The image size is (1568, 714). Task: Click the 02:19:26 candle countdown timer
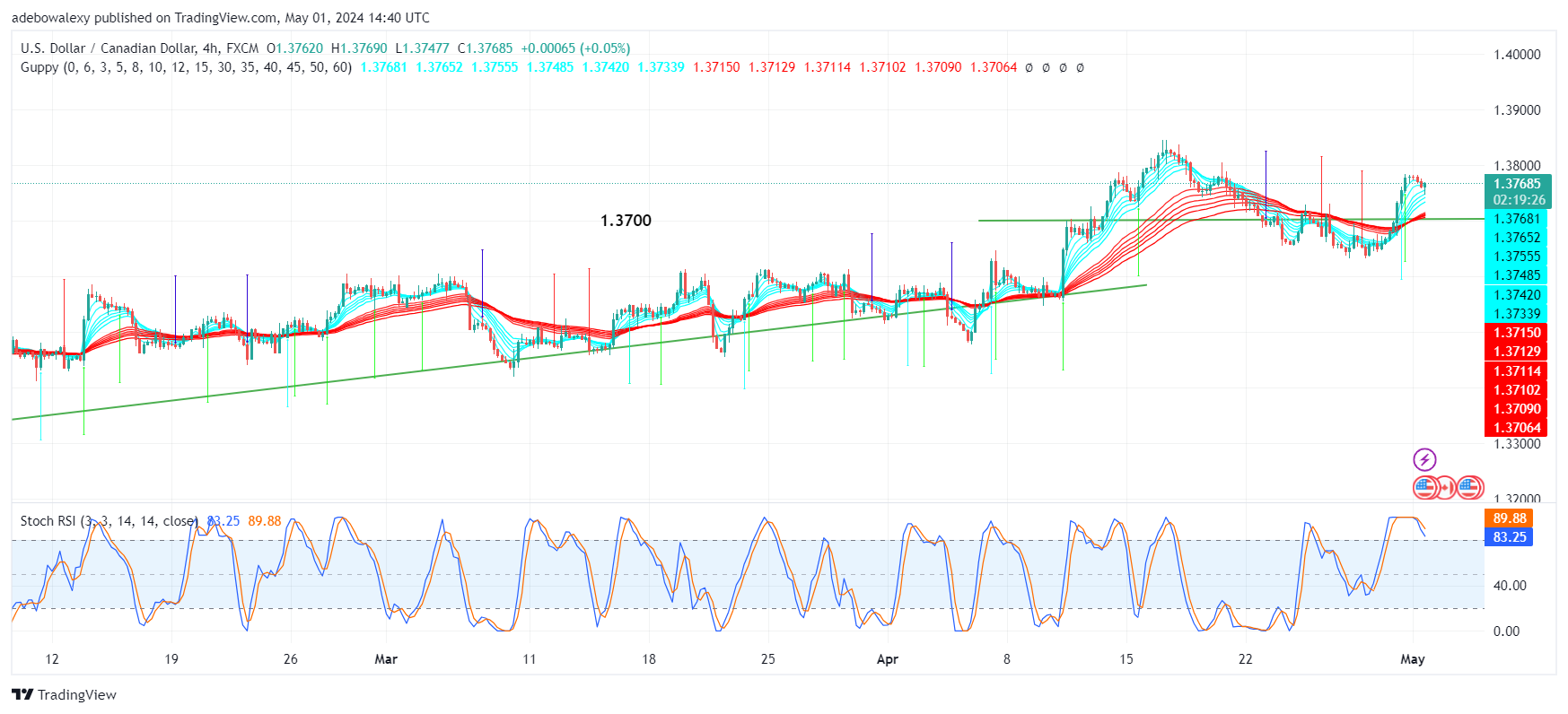(1519, 200)
